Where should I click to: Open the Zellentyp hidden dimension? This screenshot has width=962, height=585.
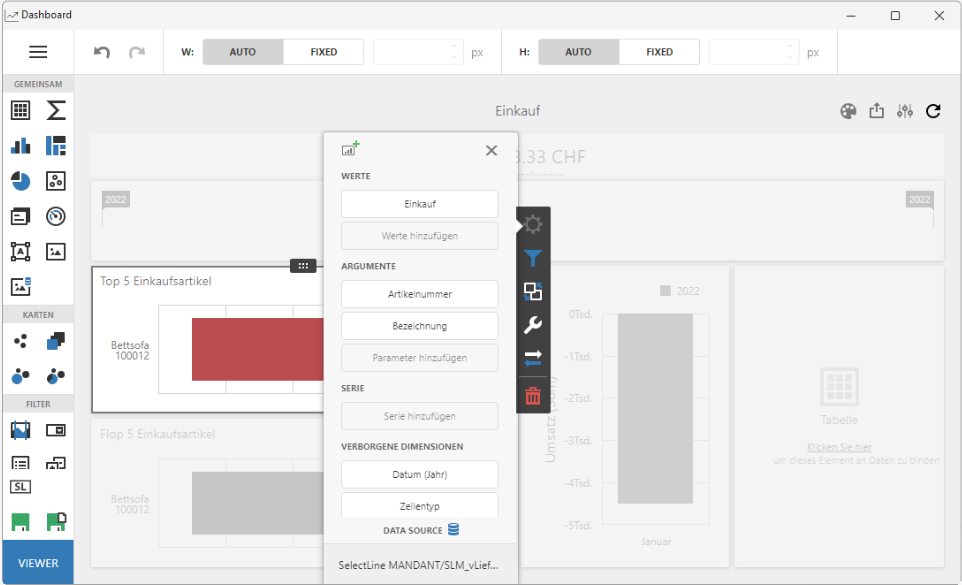(420, 506)
